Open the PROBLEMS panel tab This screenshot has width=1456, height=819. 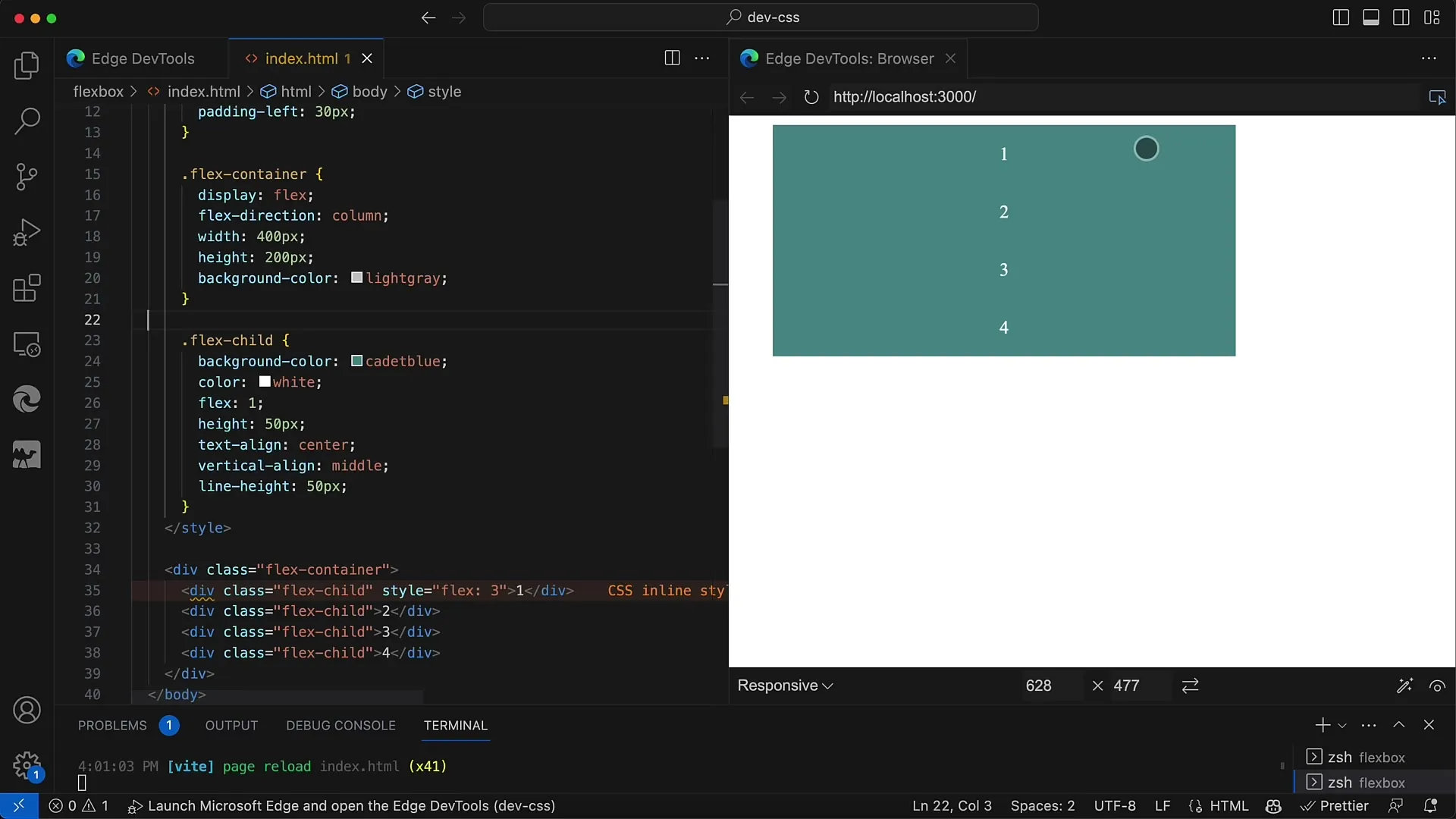point(112,726)
